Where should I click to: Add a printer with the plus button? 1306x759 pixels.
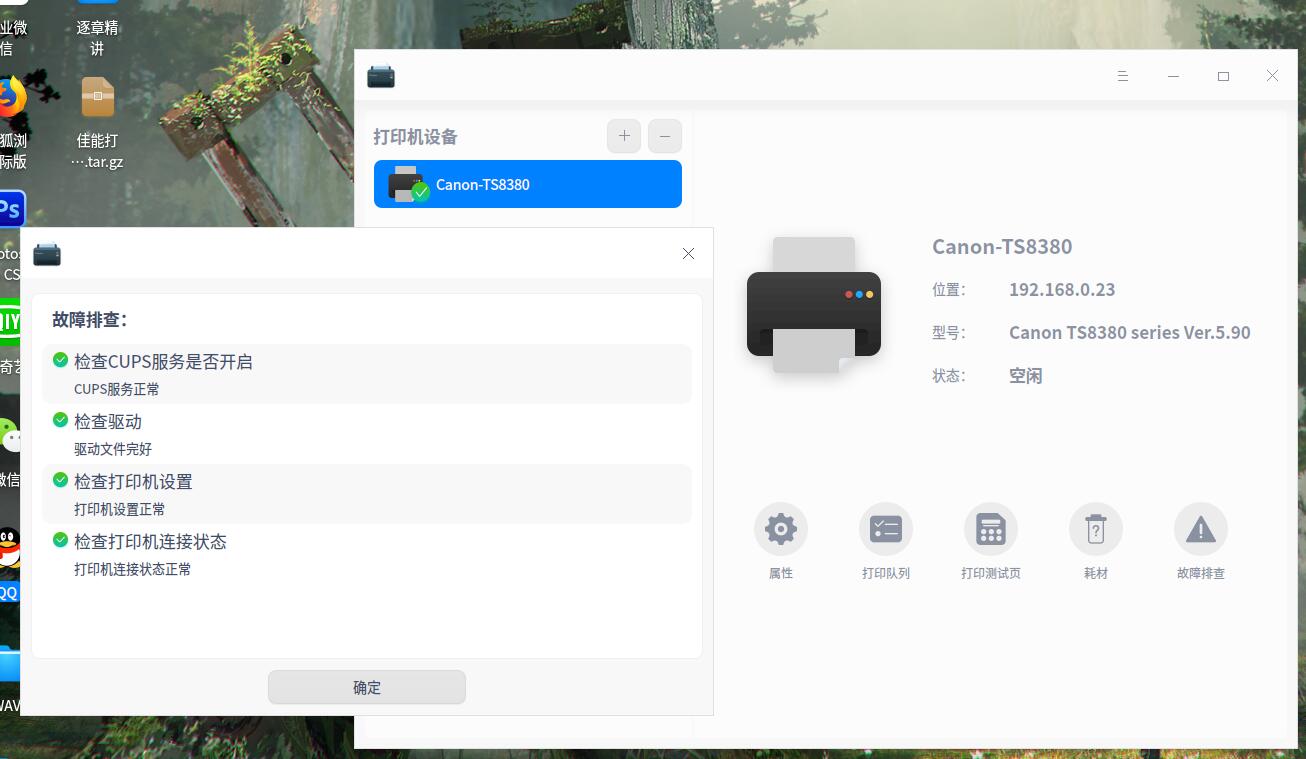[624, 136]
